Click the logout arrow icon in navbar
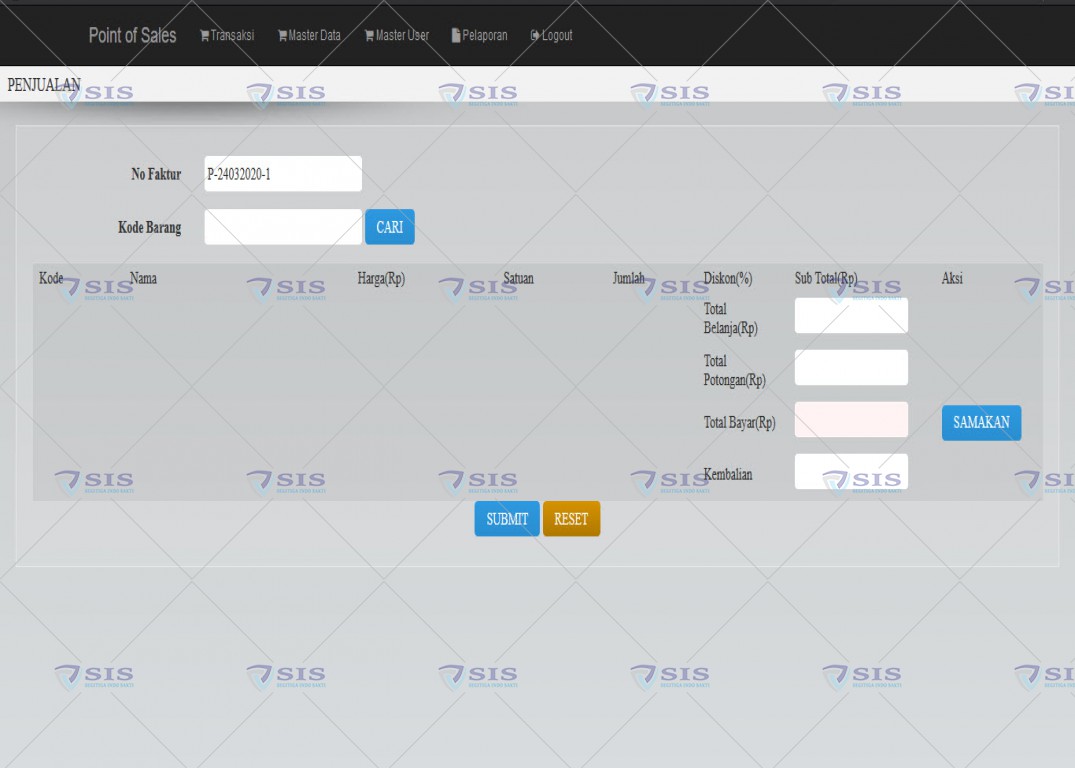Viewport: 1075px width, 768px height. coord(535,36)
